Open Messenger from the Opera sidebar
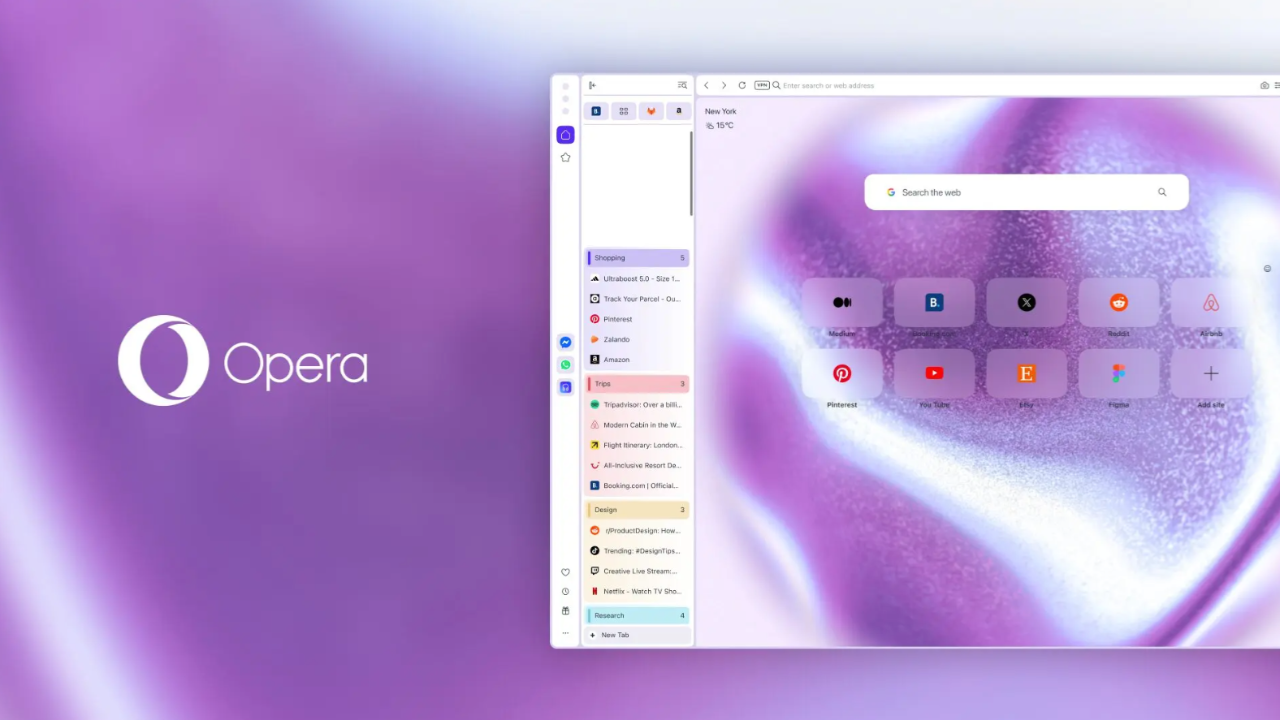The width and height of the screenshot is (1280, 720). click(565, 342)
